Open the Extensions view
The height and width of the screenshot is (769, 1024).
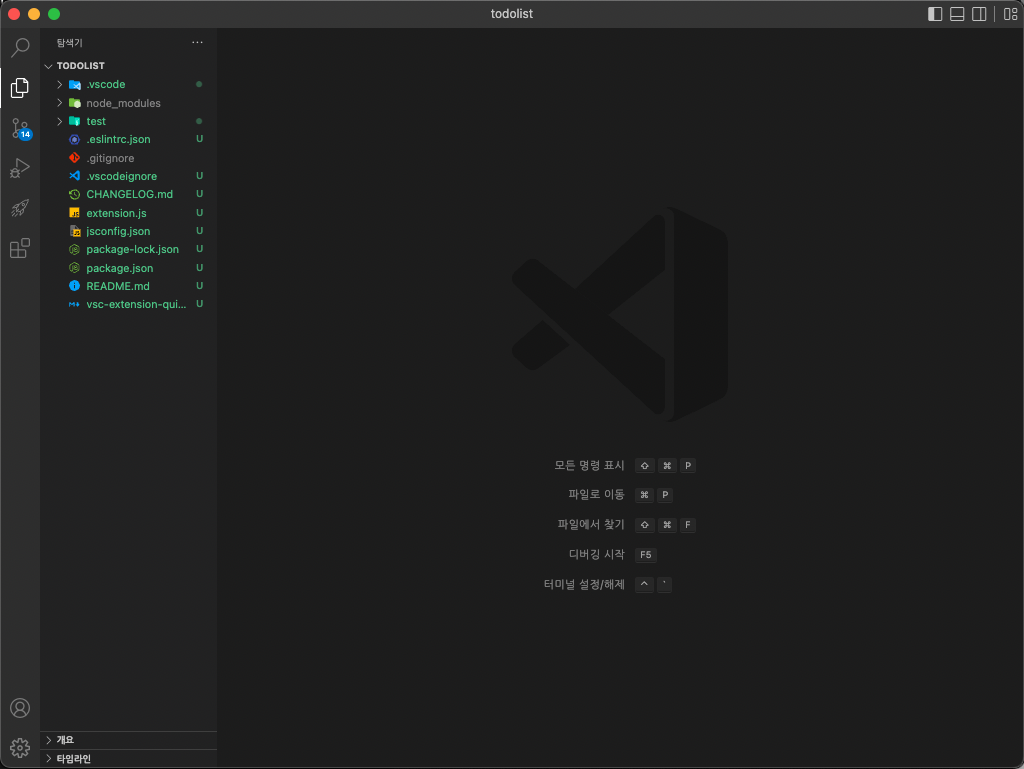click(20, 248)
